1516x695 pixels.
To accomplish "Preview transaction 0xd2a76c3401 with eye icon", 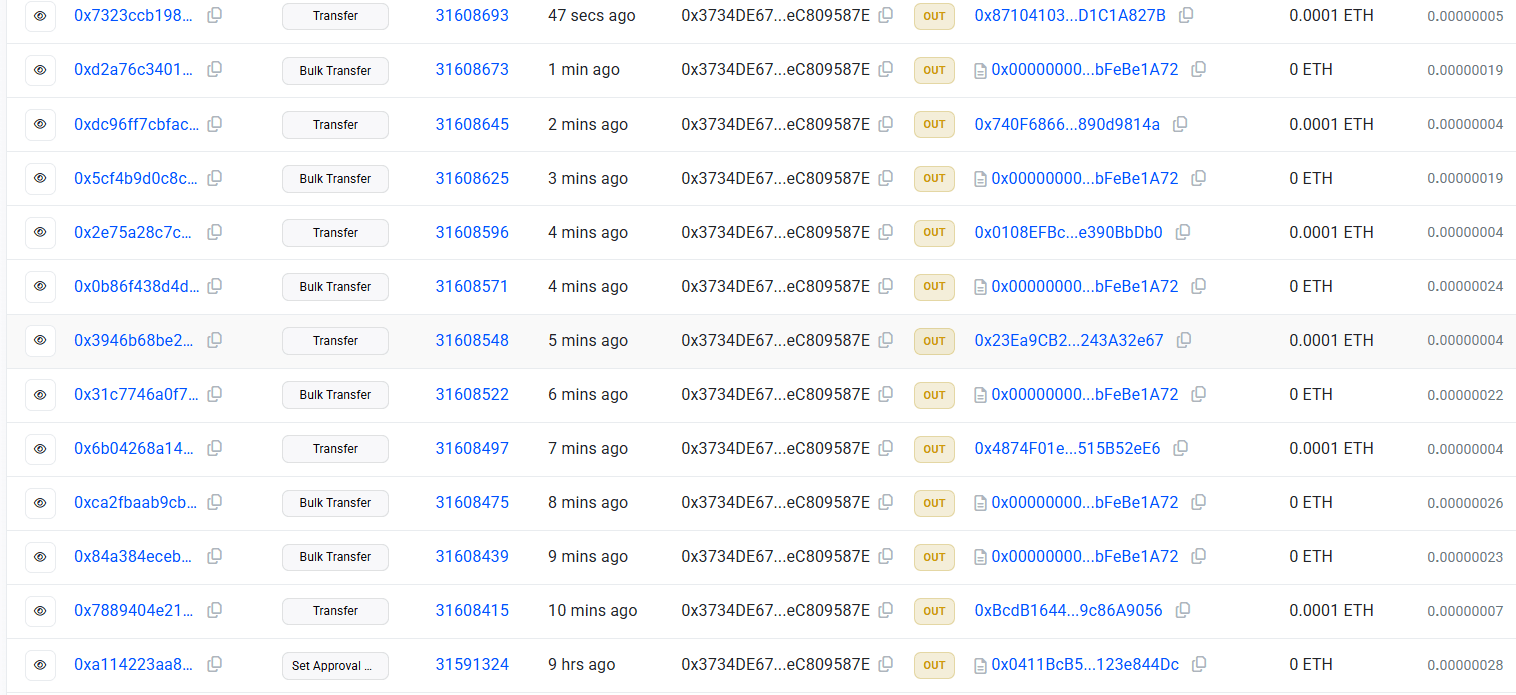I will coord(40,70).
